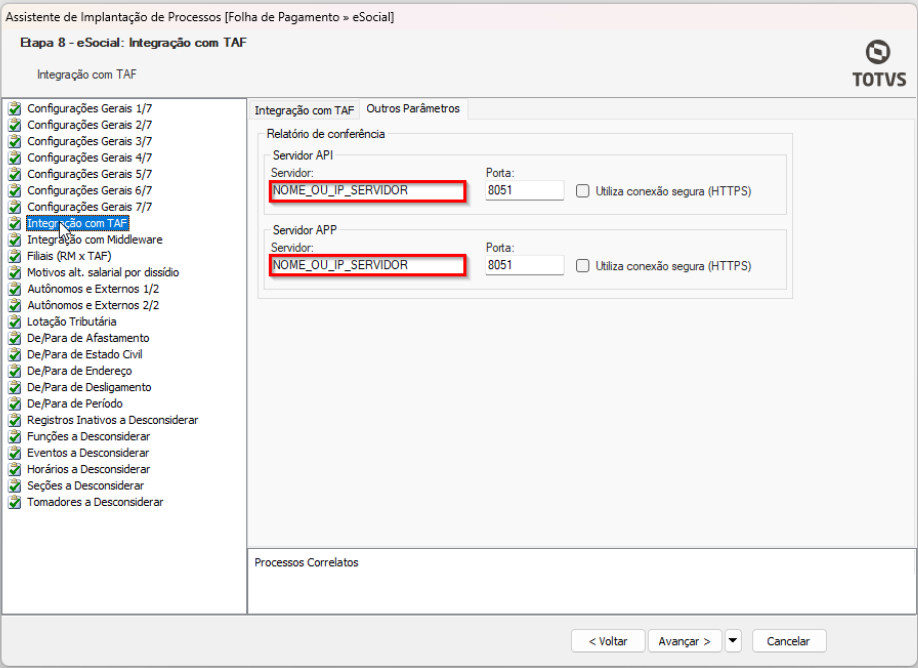Open Motivos alt. salarial por dissídio step

click(x=103, y=272)
